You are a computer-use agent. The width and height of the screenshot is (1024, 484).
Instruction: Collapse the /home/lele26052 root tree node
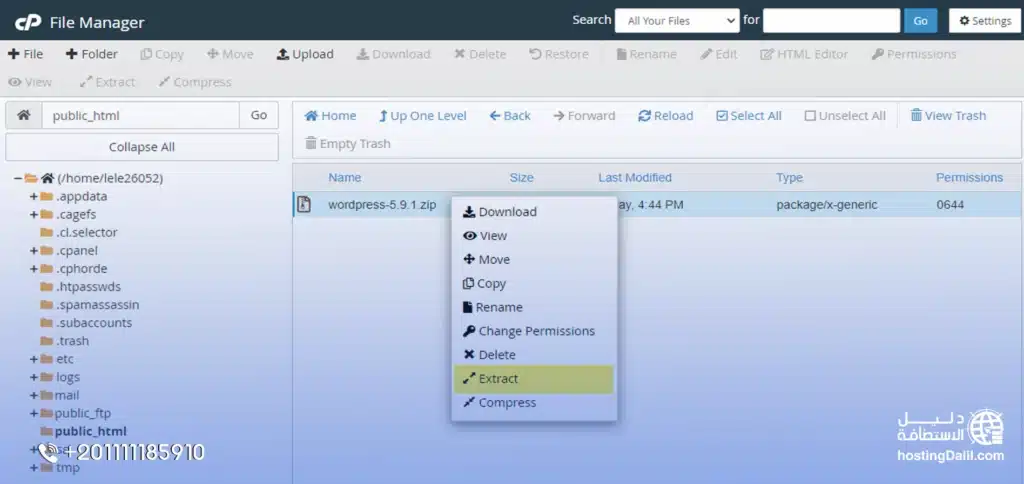coord(18,178)
